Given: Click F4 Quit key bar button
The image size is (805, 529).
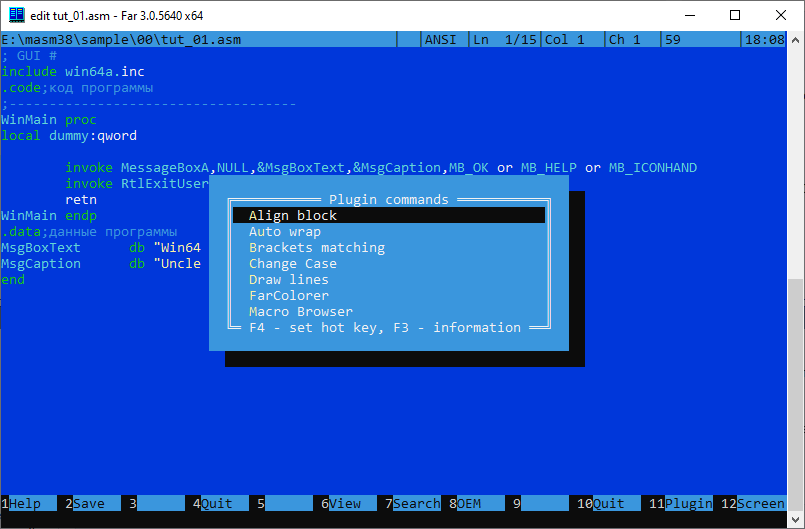Looking at the screenshot, I should pyautogui.click(x=216, y=504).
